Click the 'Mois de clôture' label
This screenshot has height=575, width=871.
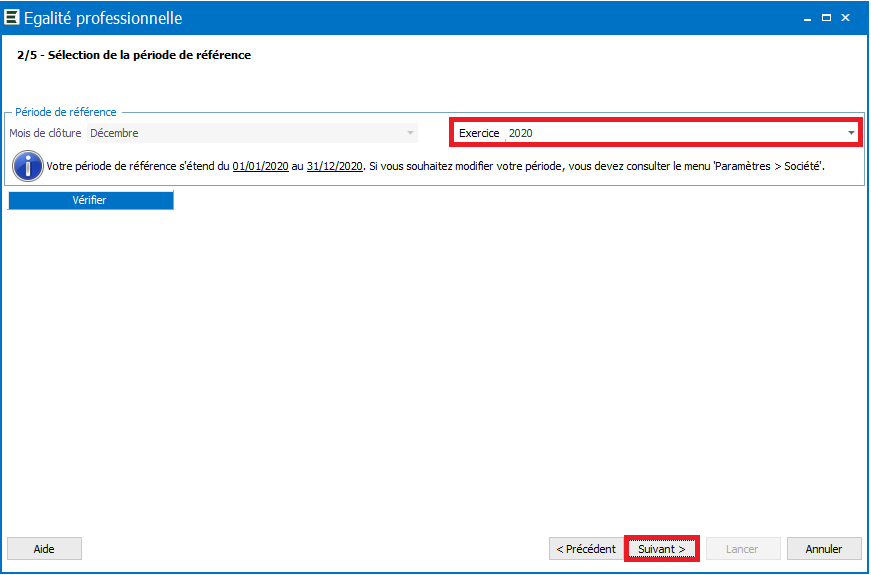45,133
